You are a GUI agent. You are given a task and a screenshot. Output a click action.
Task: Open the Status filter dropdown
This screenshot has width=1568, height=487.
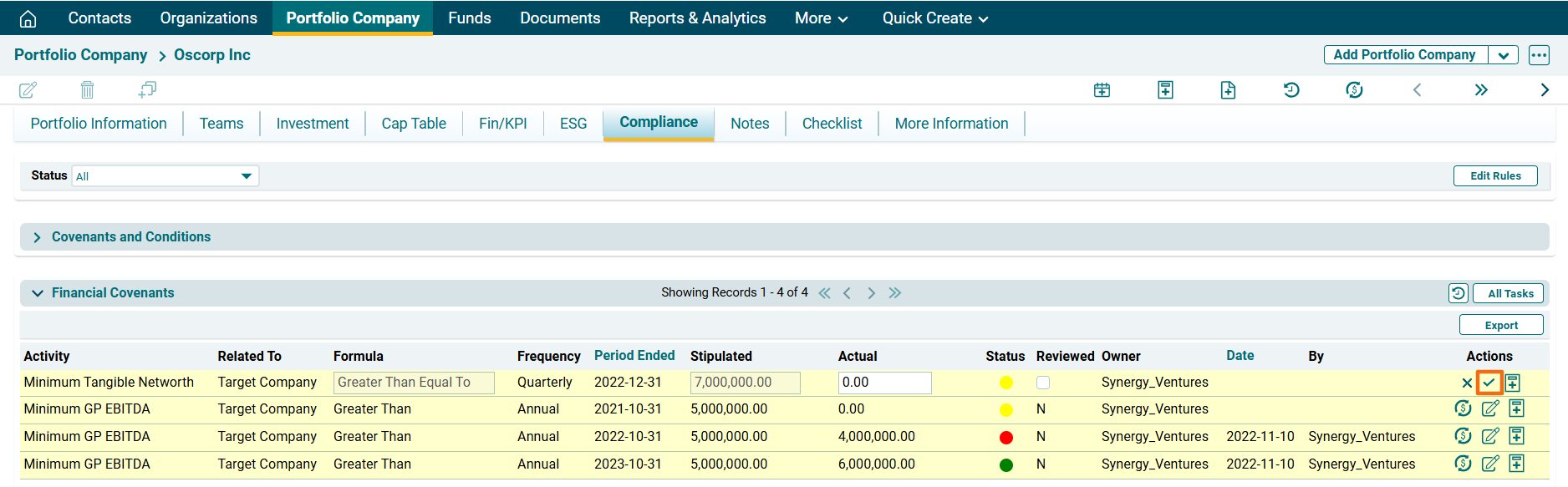pyautogui.click(x=165, y=176)
